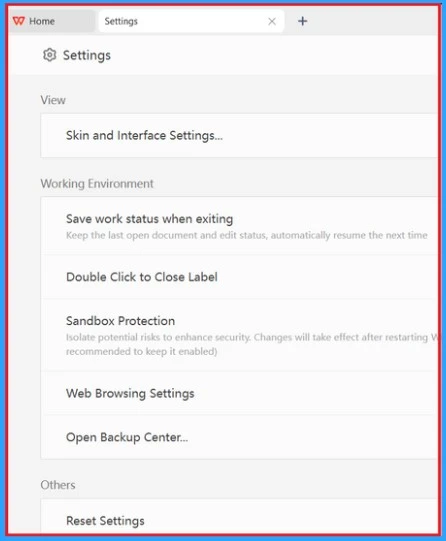Click the Settings page heading
This screenshot has width=446, height=541.
(87, 55)
